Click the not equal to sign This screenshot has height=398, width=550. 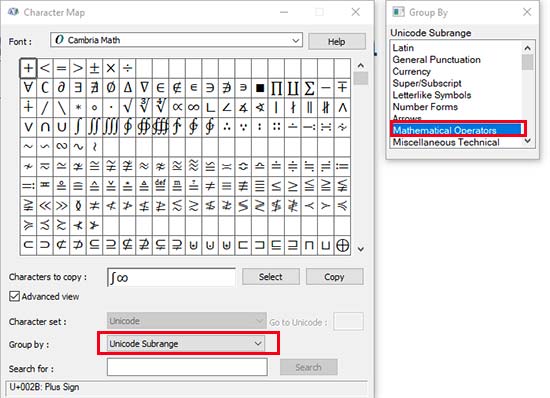(x=210, y=185)
